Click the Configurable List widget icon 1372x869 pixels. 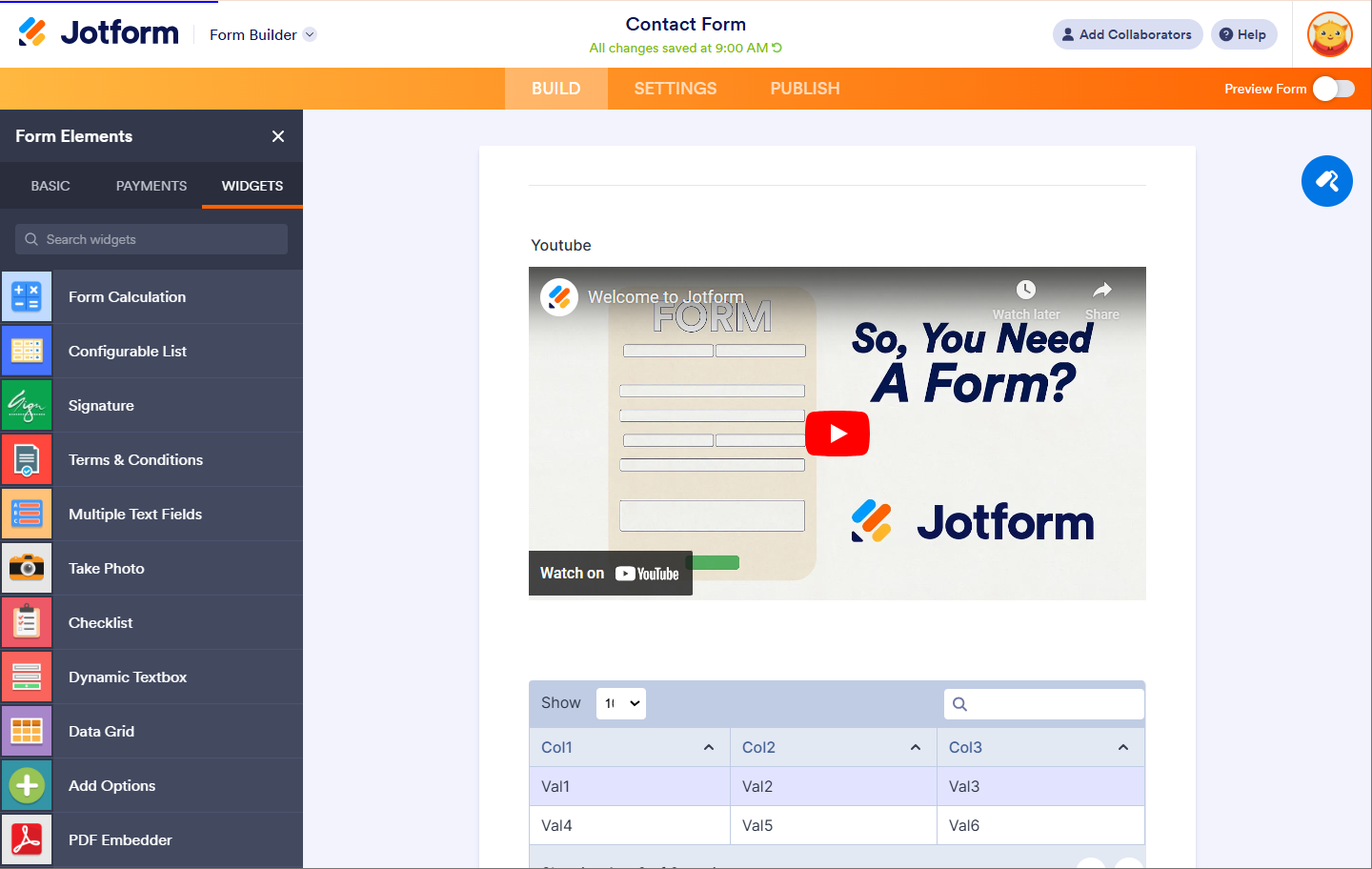(x=27, y=351)
